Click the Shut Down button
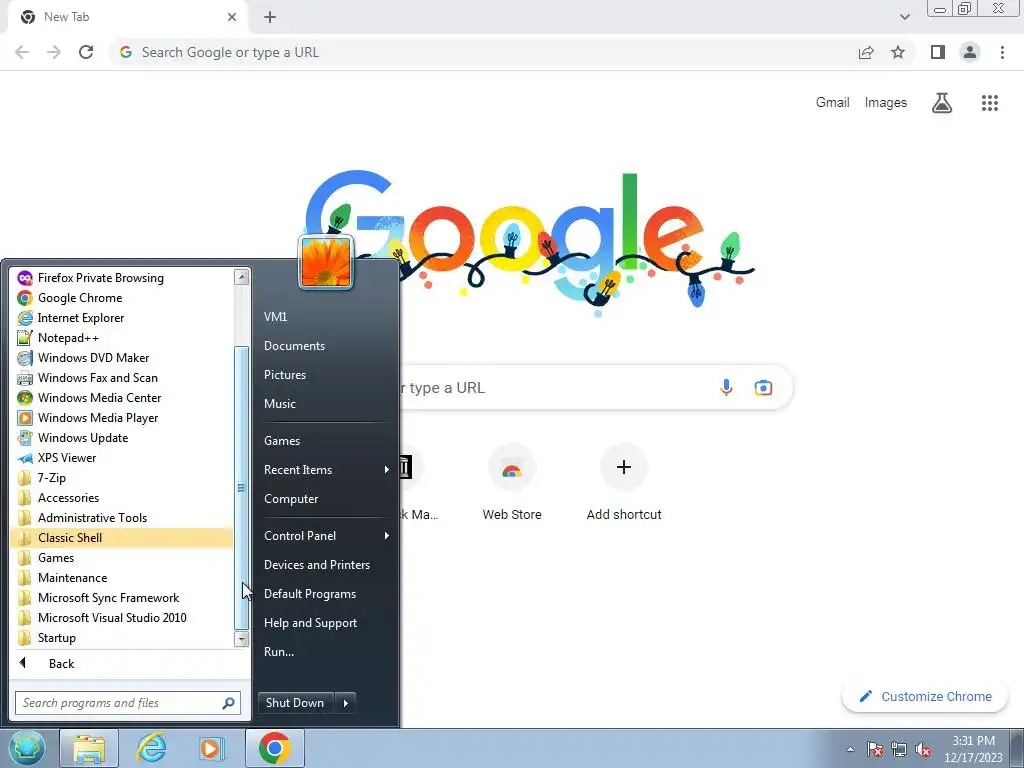This screenshot has width=1024, height=768. (x=295, y=703)
